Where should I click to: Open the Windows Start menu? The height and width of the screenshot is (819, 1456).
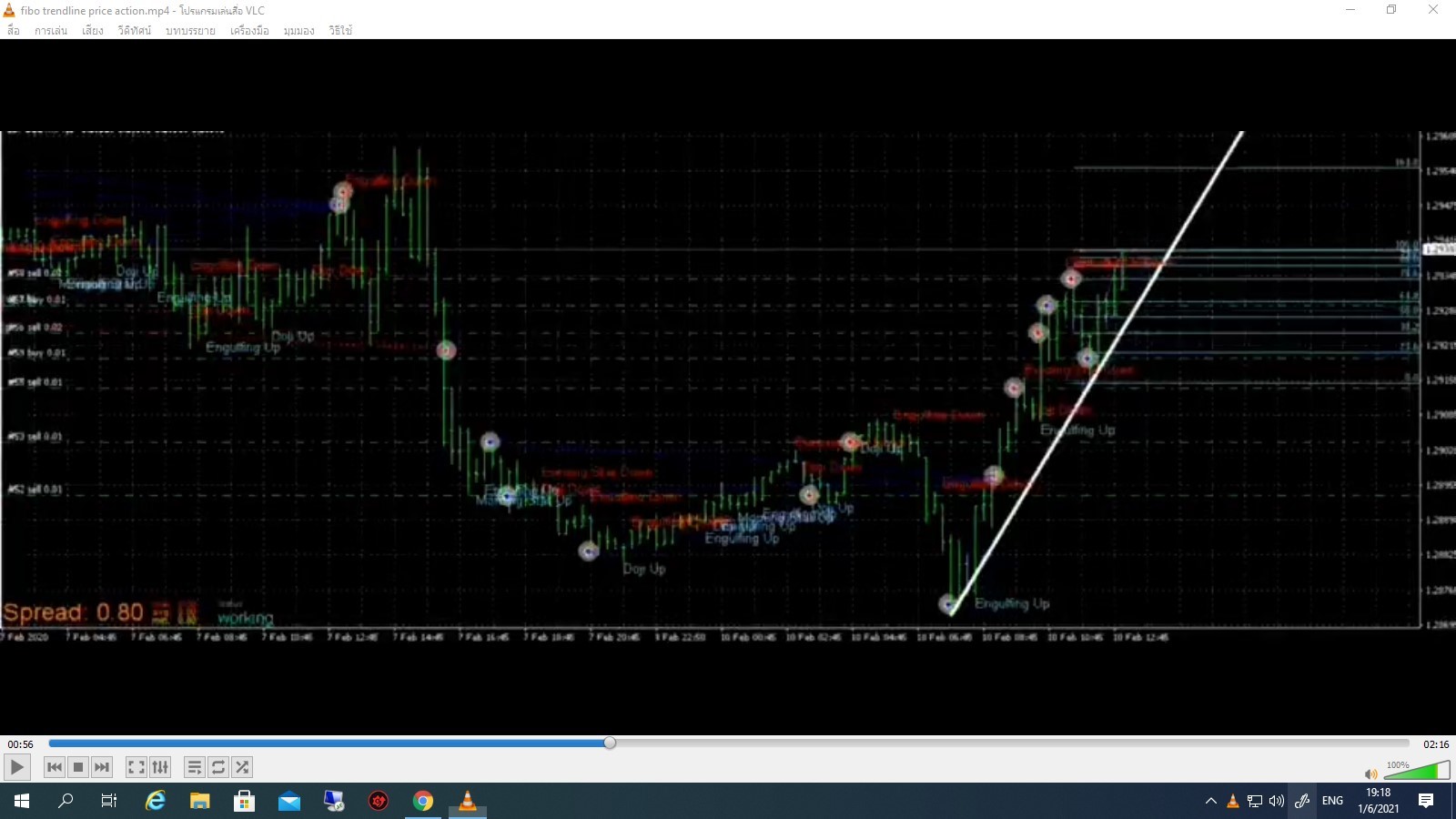22,801
